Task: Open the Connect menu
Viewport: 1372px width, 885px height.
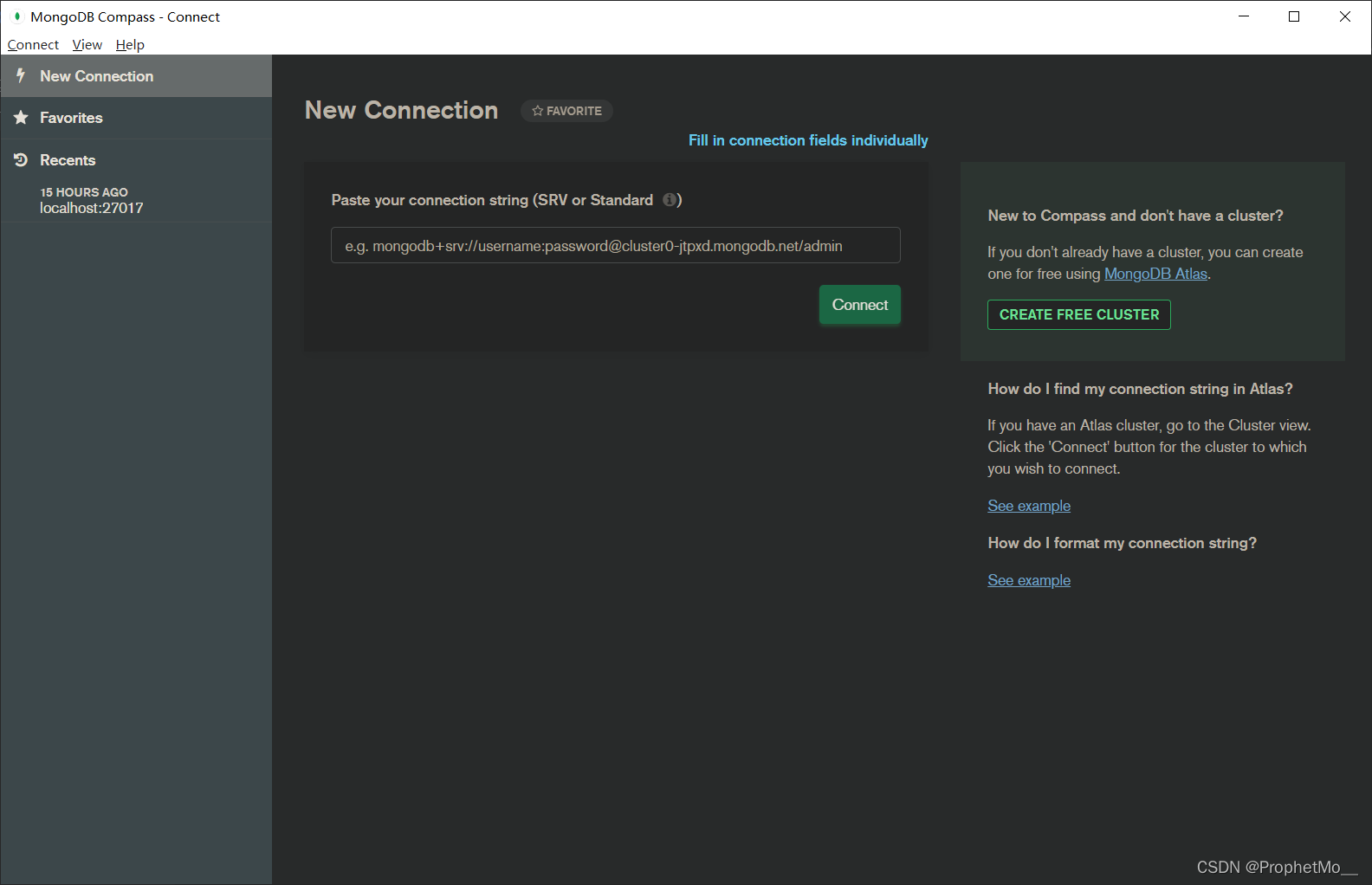Action: (33, 45)
